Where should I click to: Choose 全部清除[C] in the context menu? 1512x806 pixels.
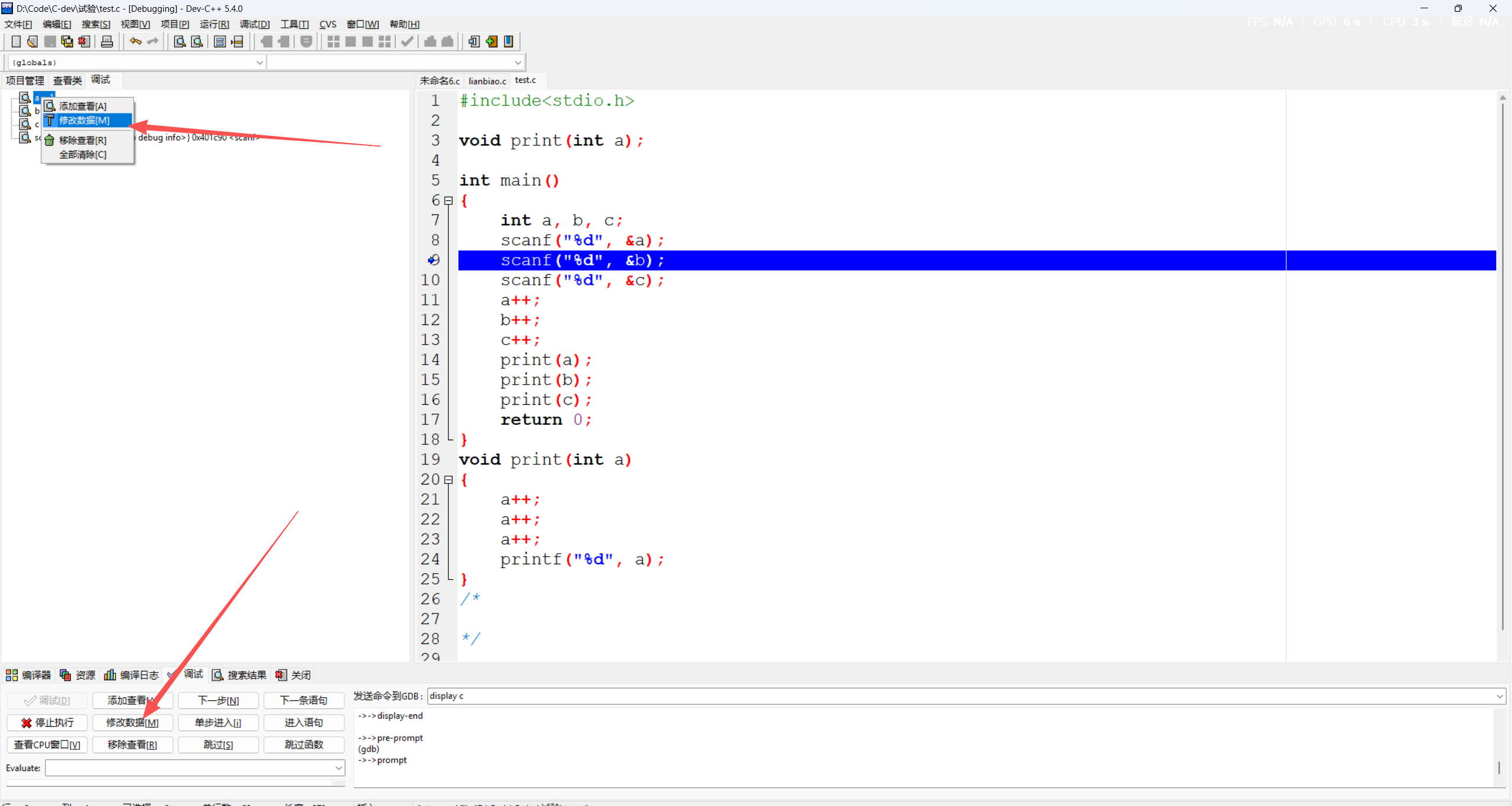[x=87, y=155]
